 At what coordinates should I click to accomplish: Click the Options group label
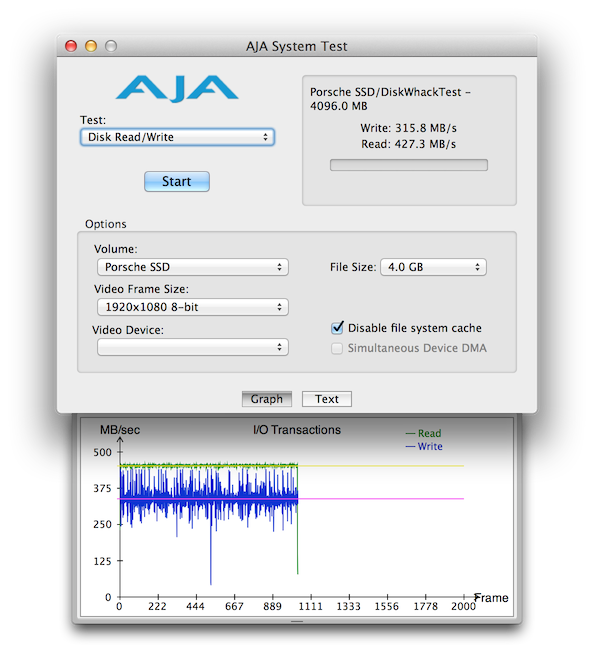point(105,224)
